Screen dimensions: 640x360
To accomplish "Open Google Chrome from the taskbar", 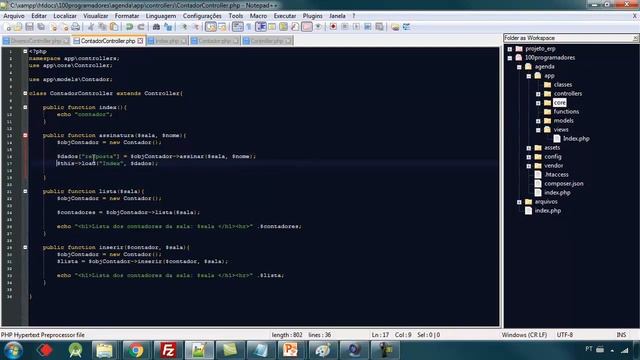I will point(136,350).
